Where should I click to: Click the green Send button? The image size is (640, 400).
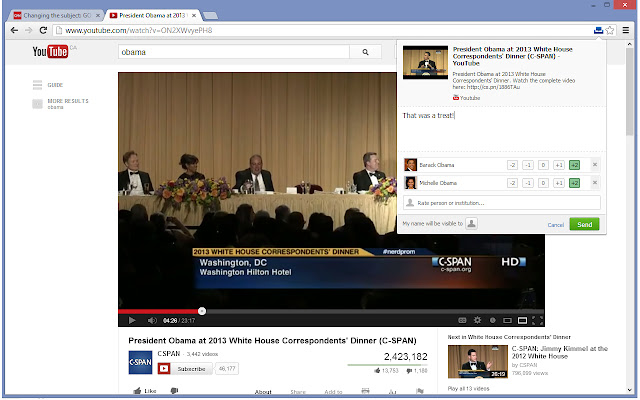pyautogui.click(x=585, y=224)
